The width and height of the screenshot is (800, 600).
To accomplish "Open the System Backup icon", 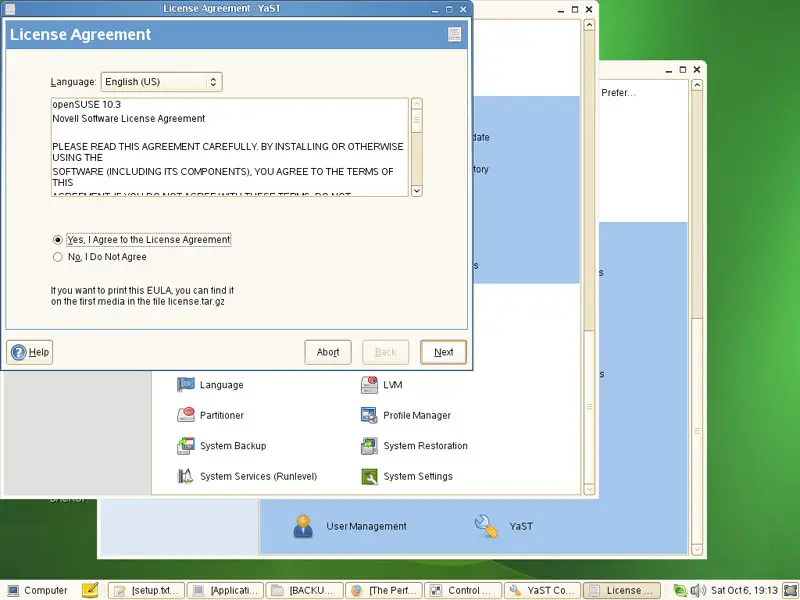I will pos(186,445).
